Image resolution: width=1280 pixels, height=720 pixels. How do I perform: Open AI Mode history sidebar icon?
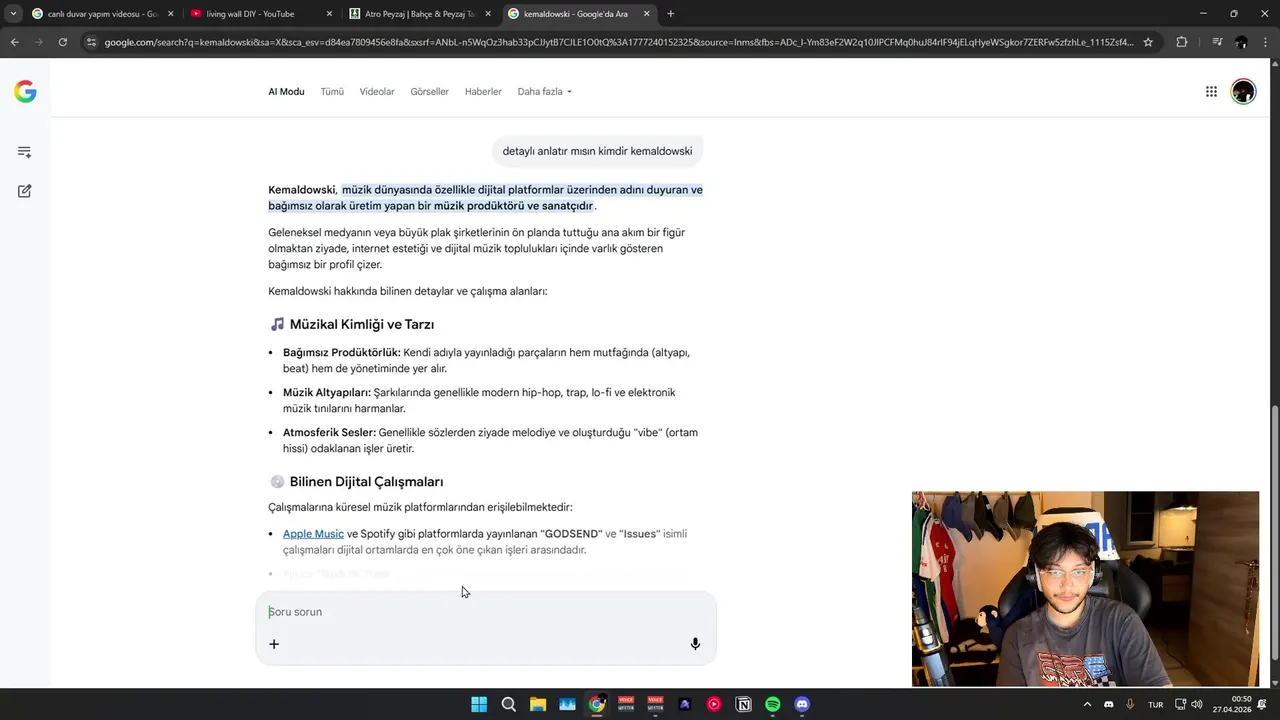coord(25,152)
